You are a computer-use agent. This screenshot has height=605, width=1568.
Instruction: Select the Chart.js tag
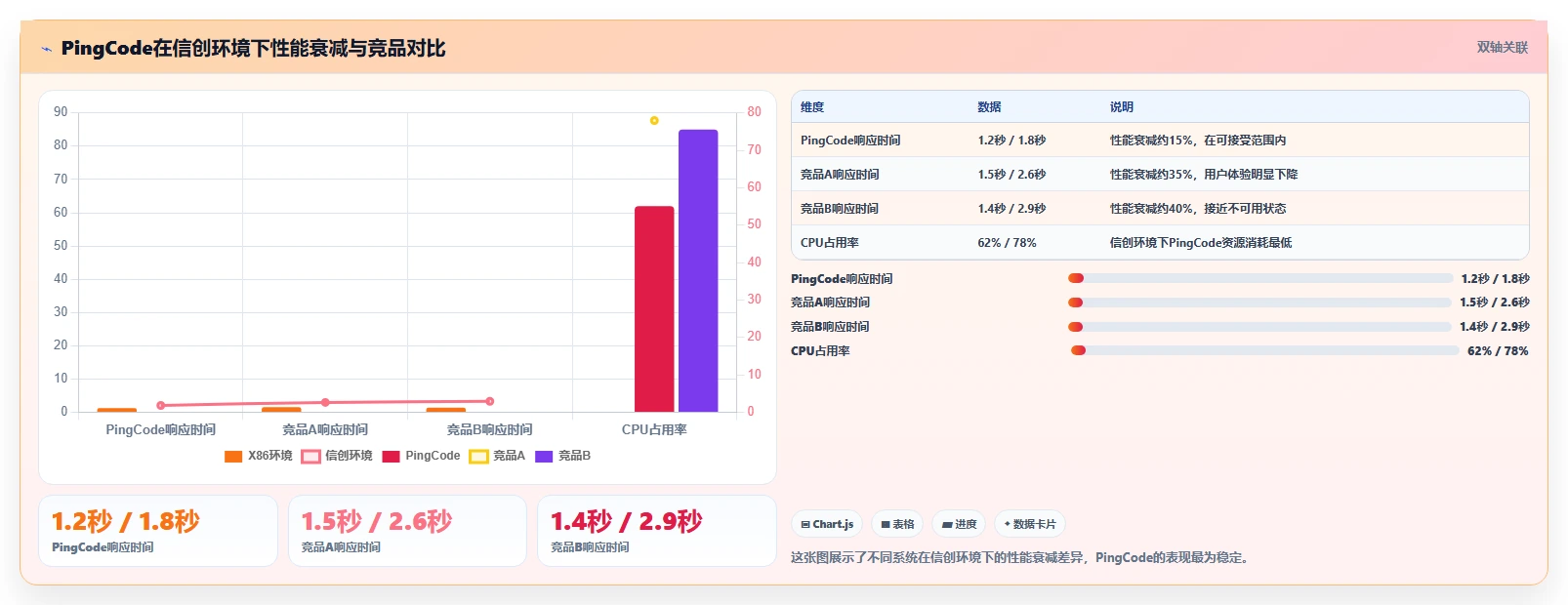[826, 524]
